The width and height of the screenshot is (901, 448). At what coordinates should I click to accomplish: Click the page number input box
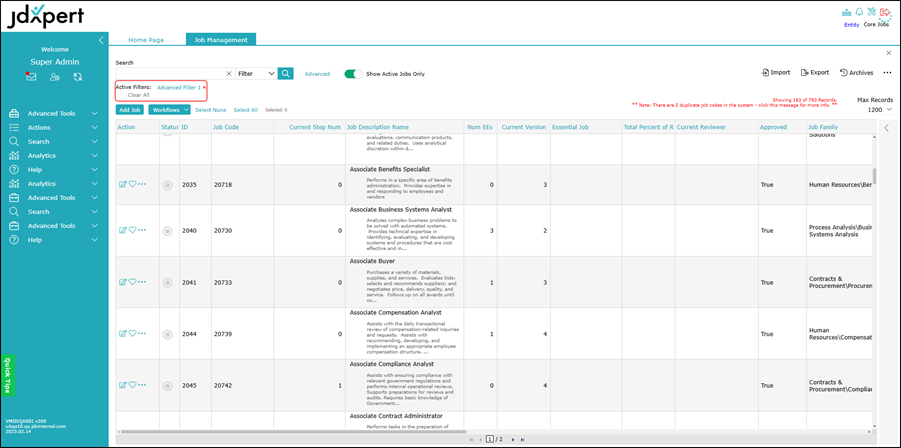490,439
